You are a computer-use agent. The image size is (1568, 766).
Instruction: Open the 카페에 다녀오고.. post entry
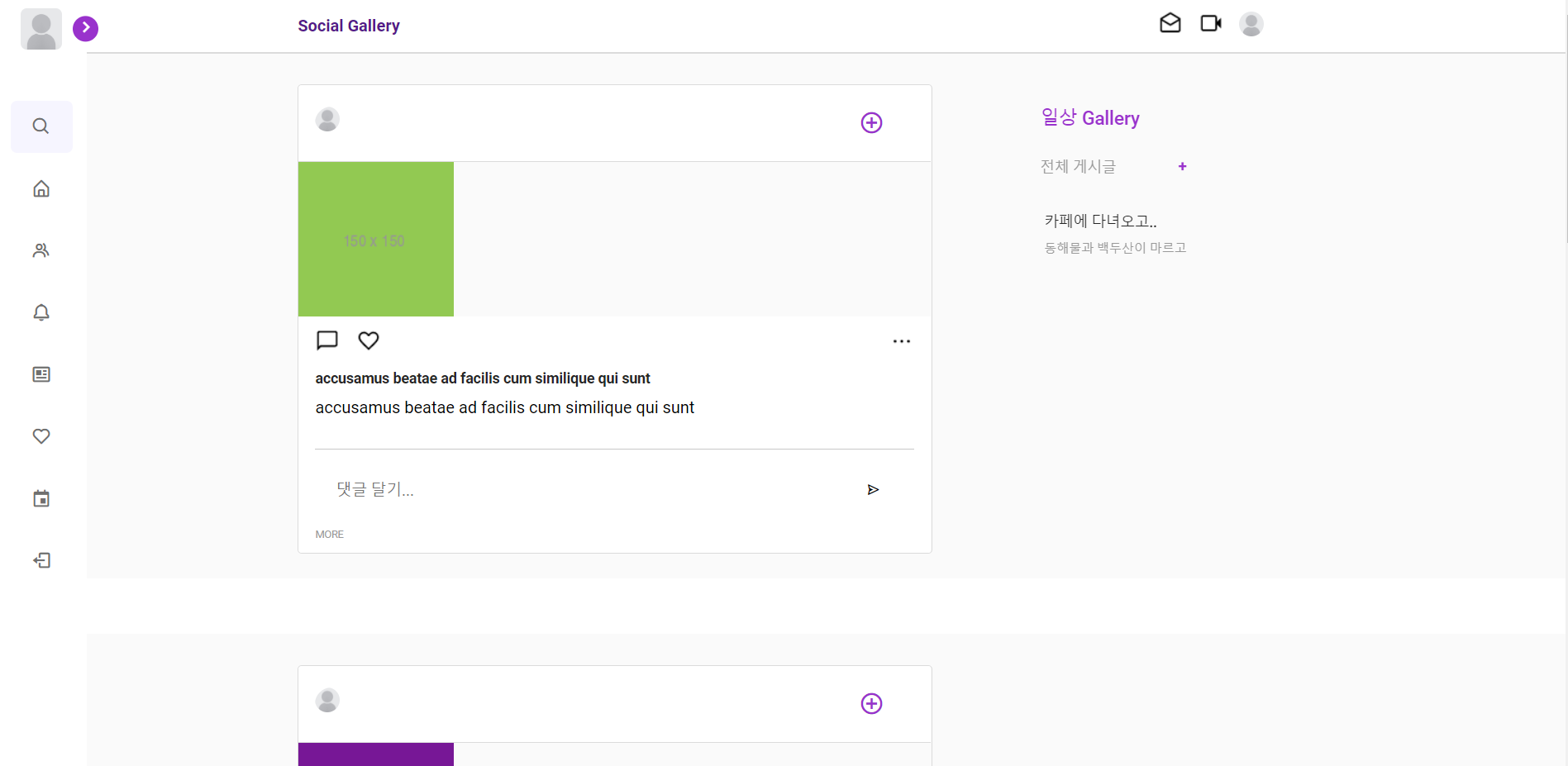1100,221
